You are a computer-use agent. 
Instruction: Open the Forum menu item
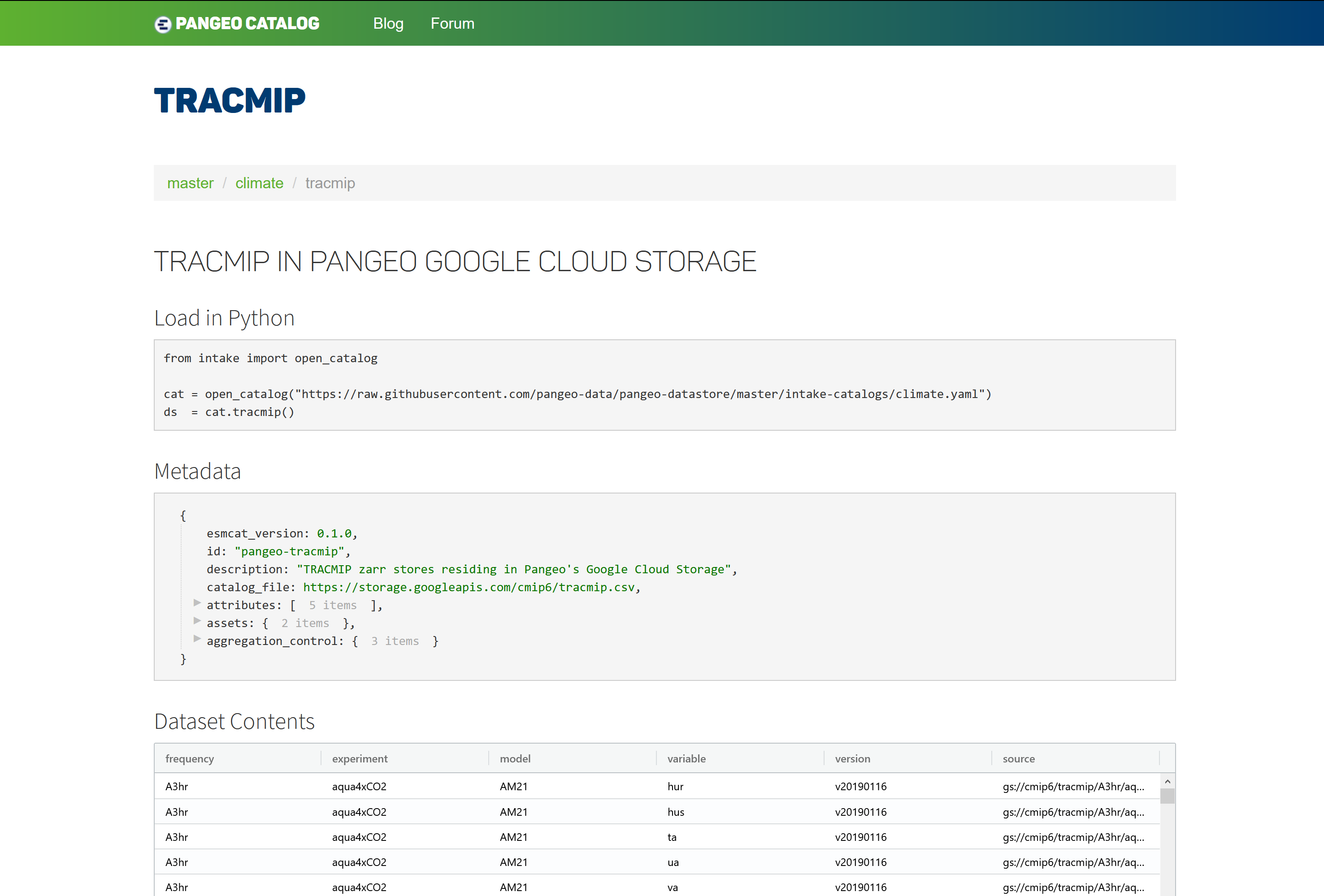(452, 23)
